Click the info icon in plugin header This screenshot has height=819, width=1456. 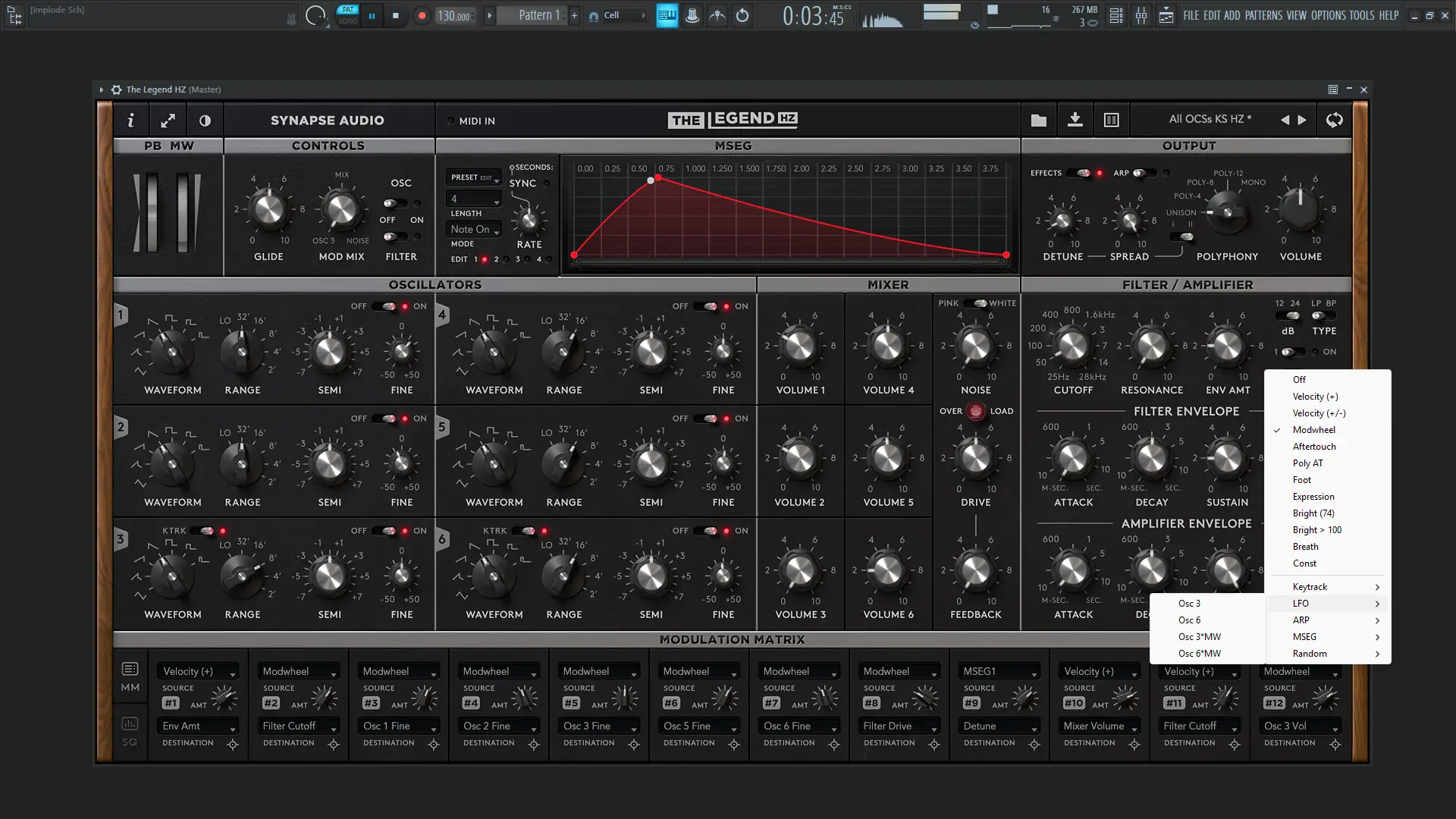(x=130, y=121)
